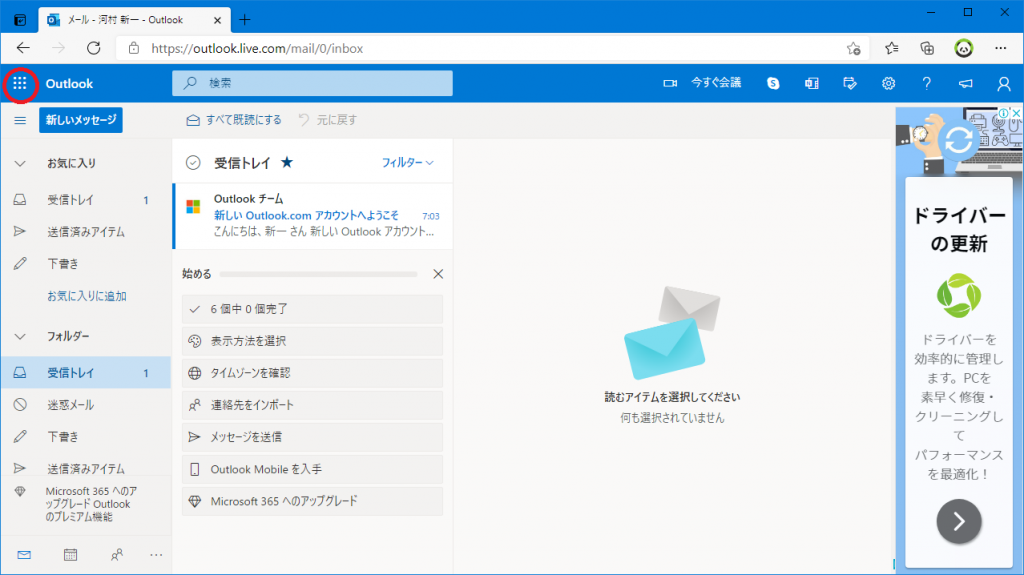The image size is (1024, 575).
Task: Click the Microsoft logo on Outlook team mail
Action: (x=193, y=207)
